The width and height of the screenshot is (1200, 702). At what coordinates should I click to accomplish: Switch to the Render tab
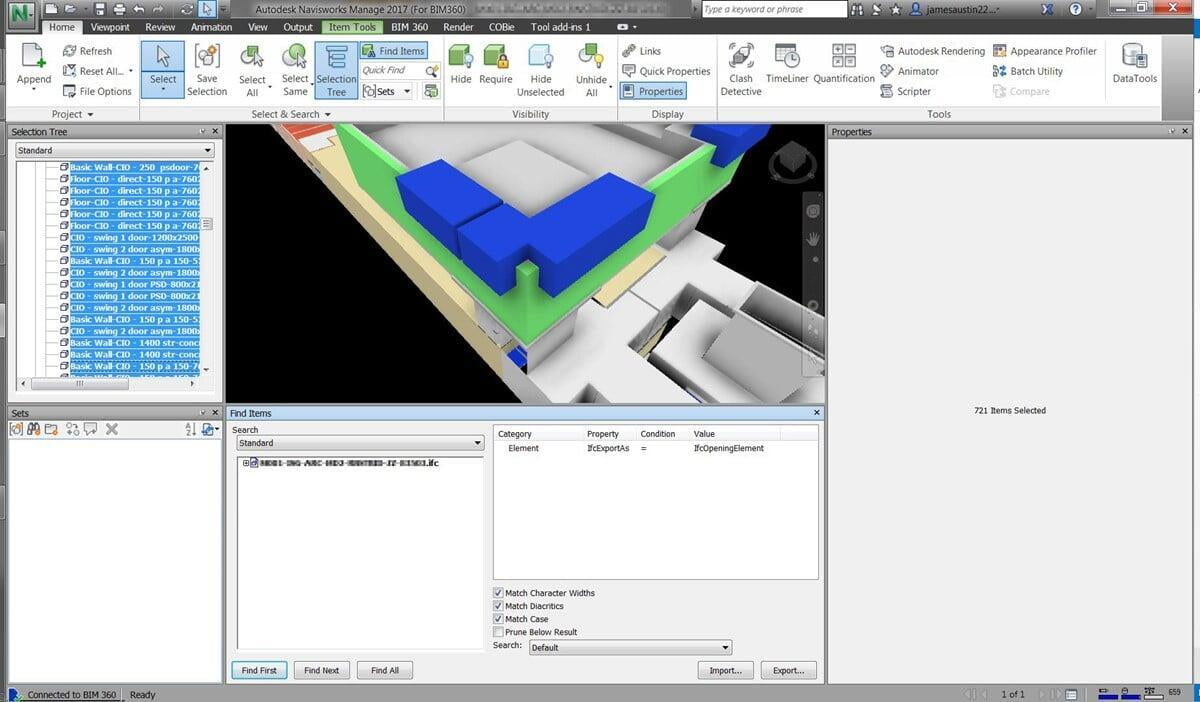[x=458, y=27]
